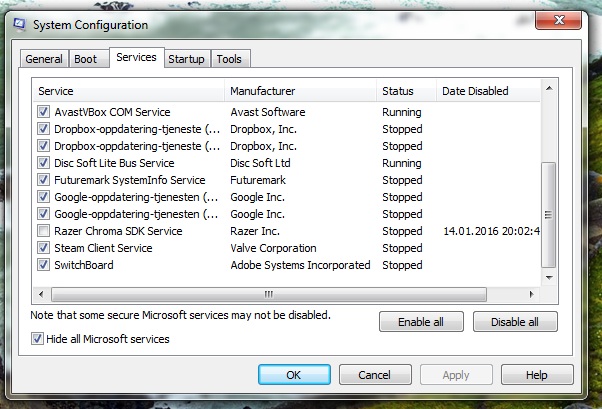Uncheck the Steam Client Service checkbox
The height and width of the screenshot is (409, 602).
43,248
